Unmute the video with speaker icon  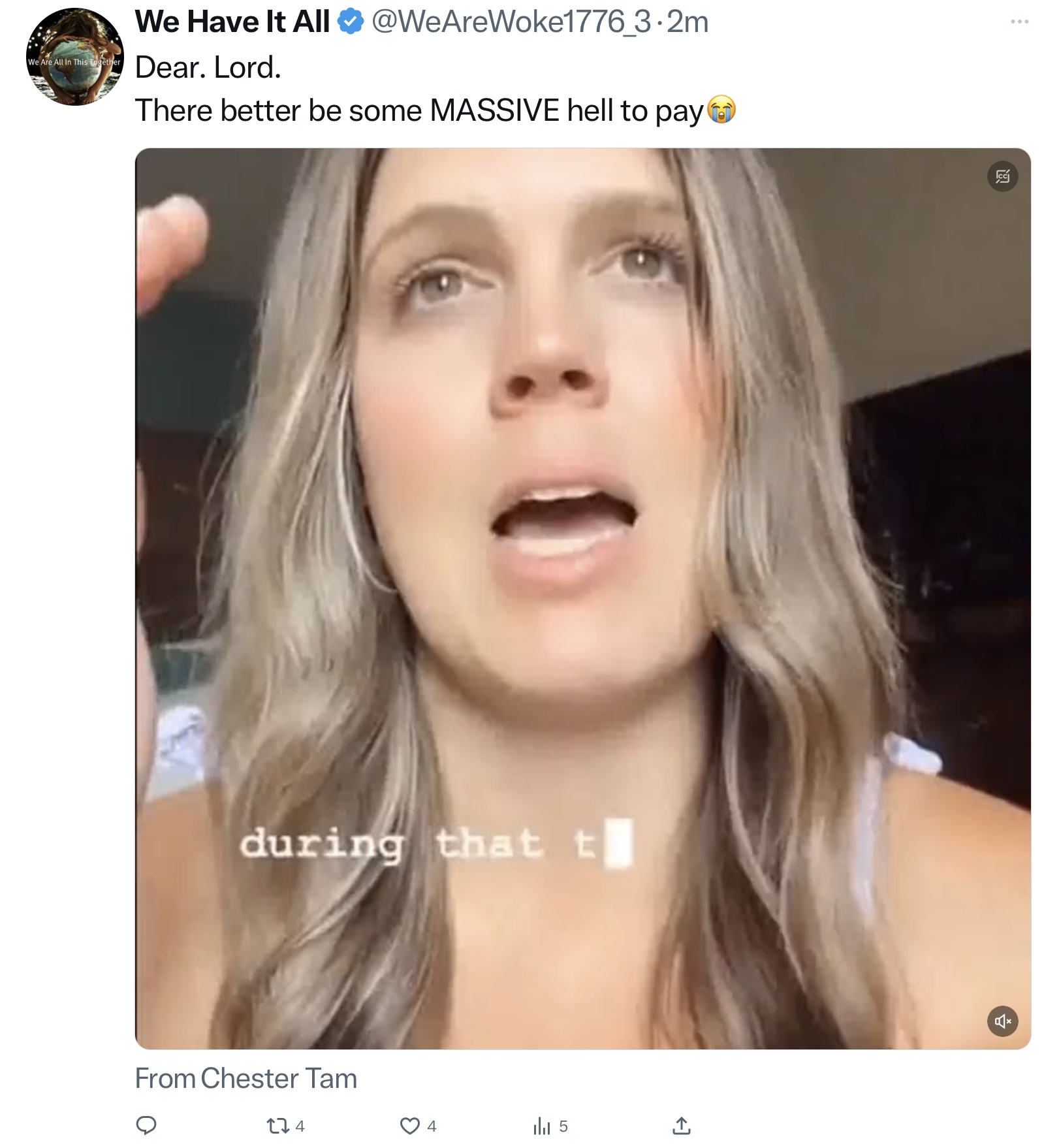1002,1021
